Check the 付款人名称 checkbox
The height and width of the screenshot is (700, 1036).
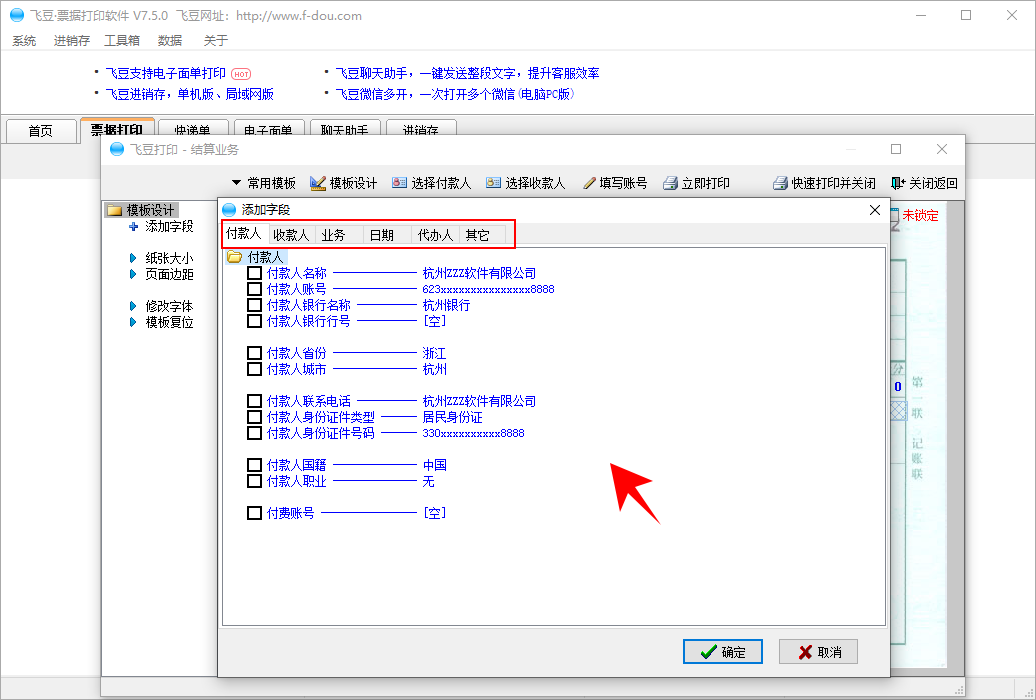[x=255, y=273]
